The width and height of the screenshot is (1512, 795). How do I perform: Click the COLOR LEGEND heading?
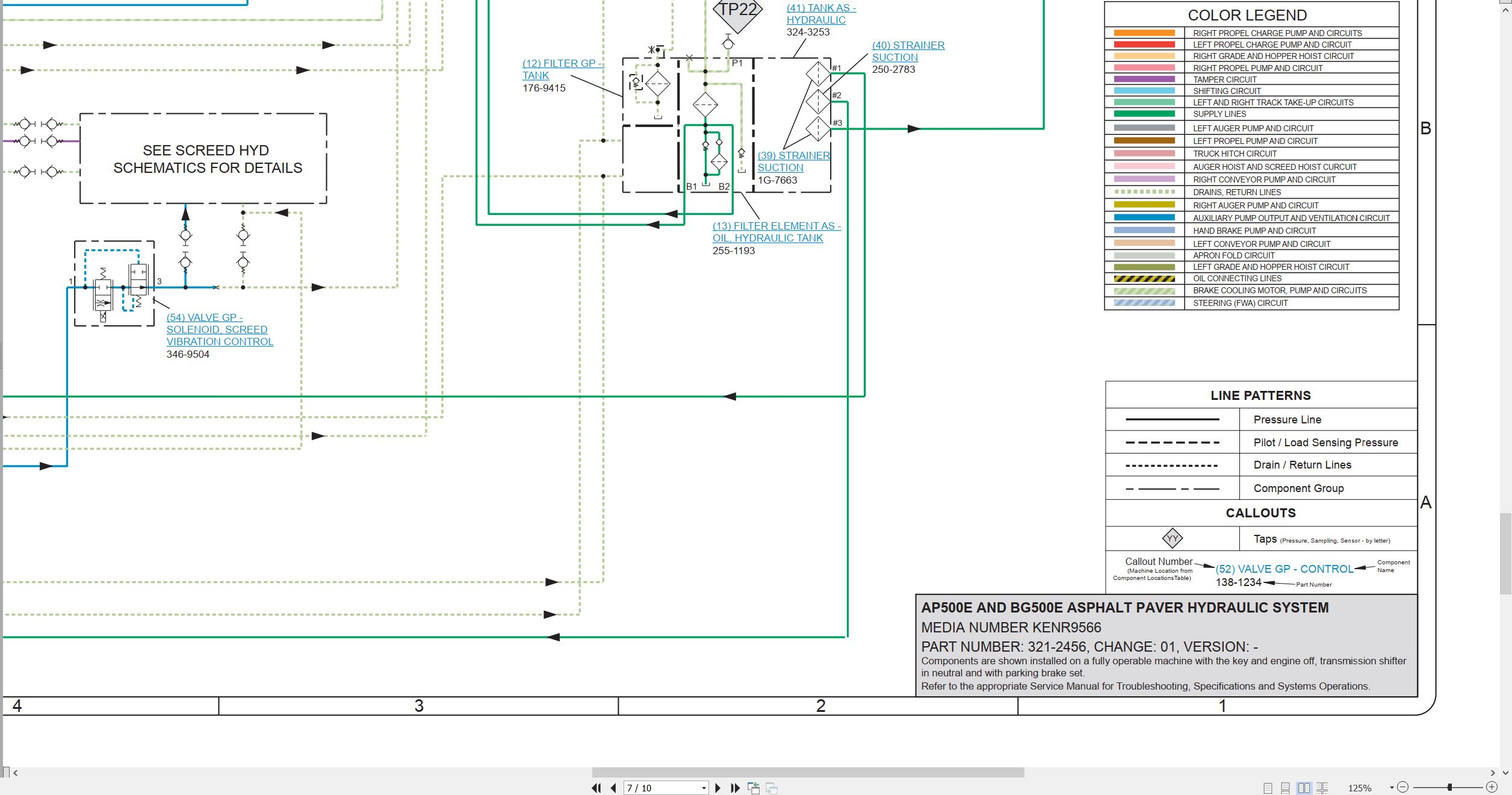click(1247, 15)
